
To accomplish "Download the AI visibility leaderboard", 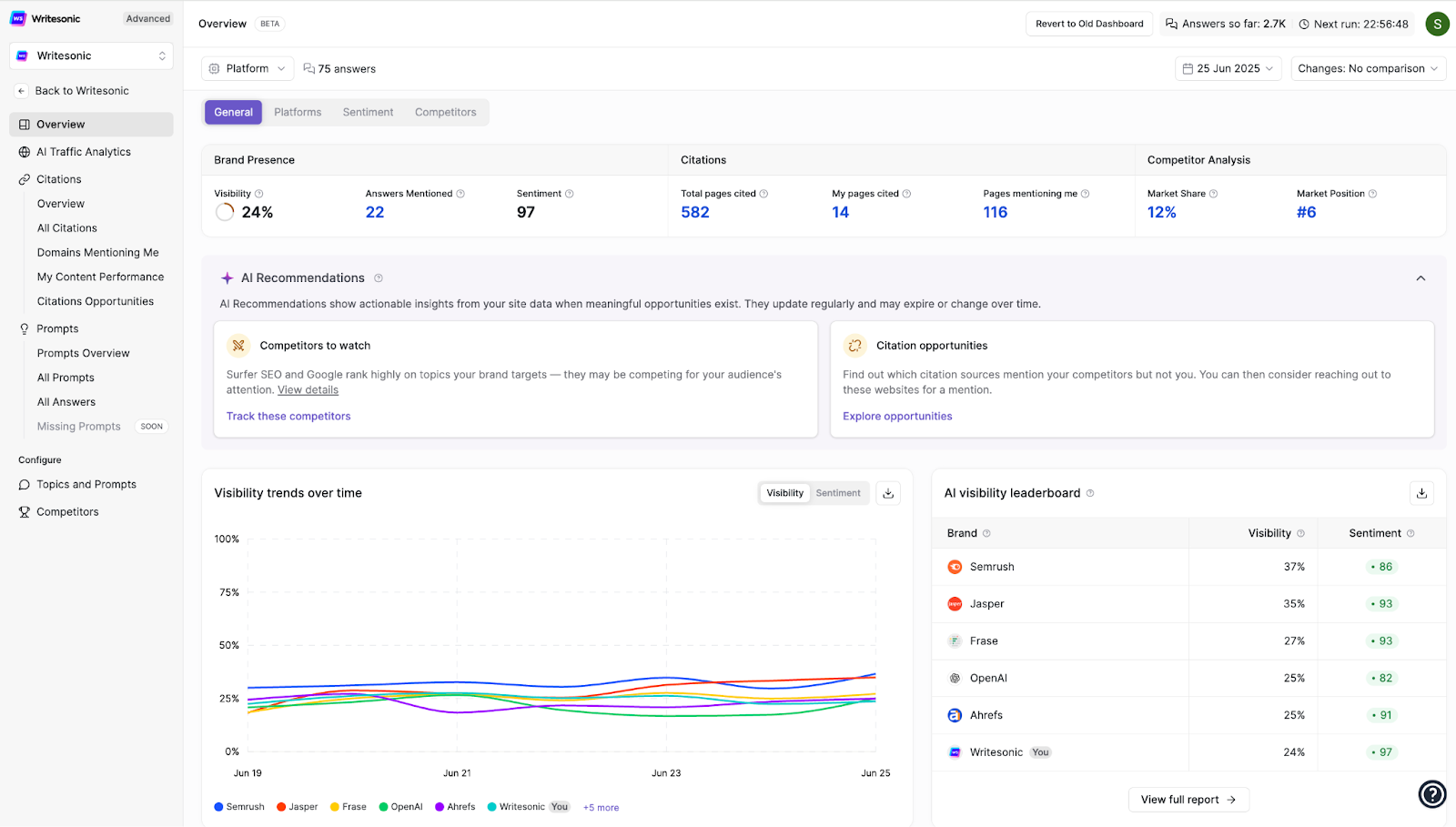I will tap(1421, 493).
